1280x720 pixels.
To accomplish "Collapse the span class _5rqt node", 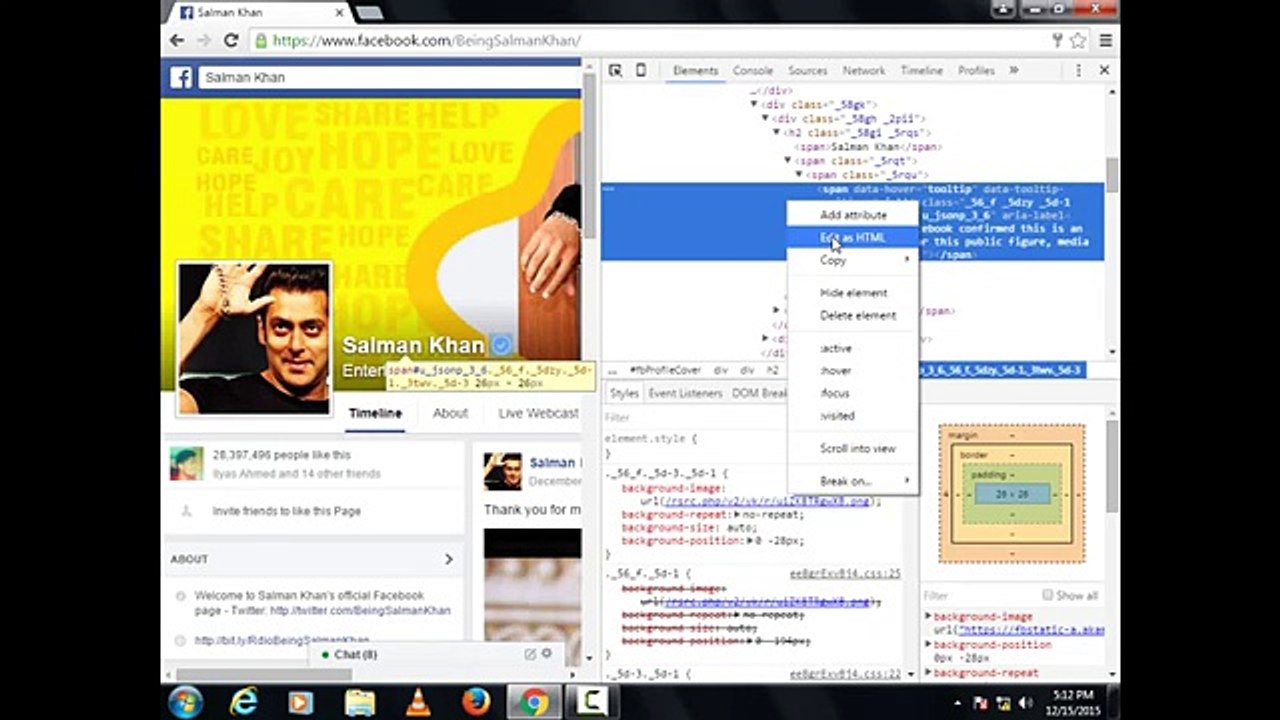I will [x=787, y=160].
